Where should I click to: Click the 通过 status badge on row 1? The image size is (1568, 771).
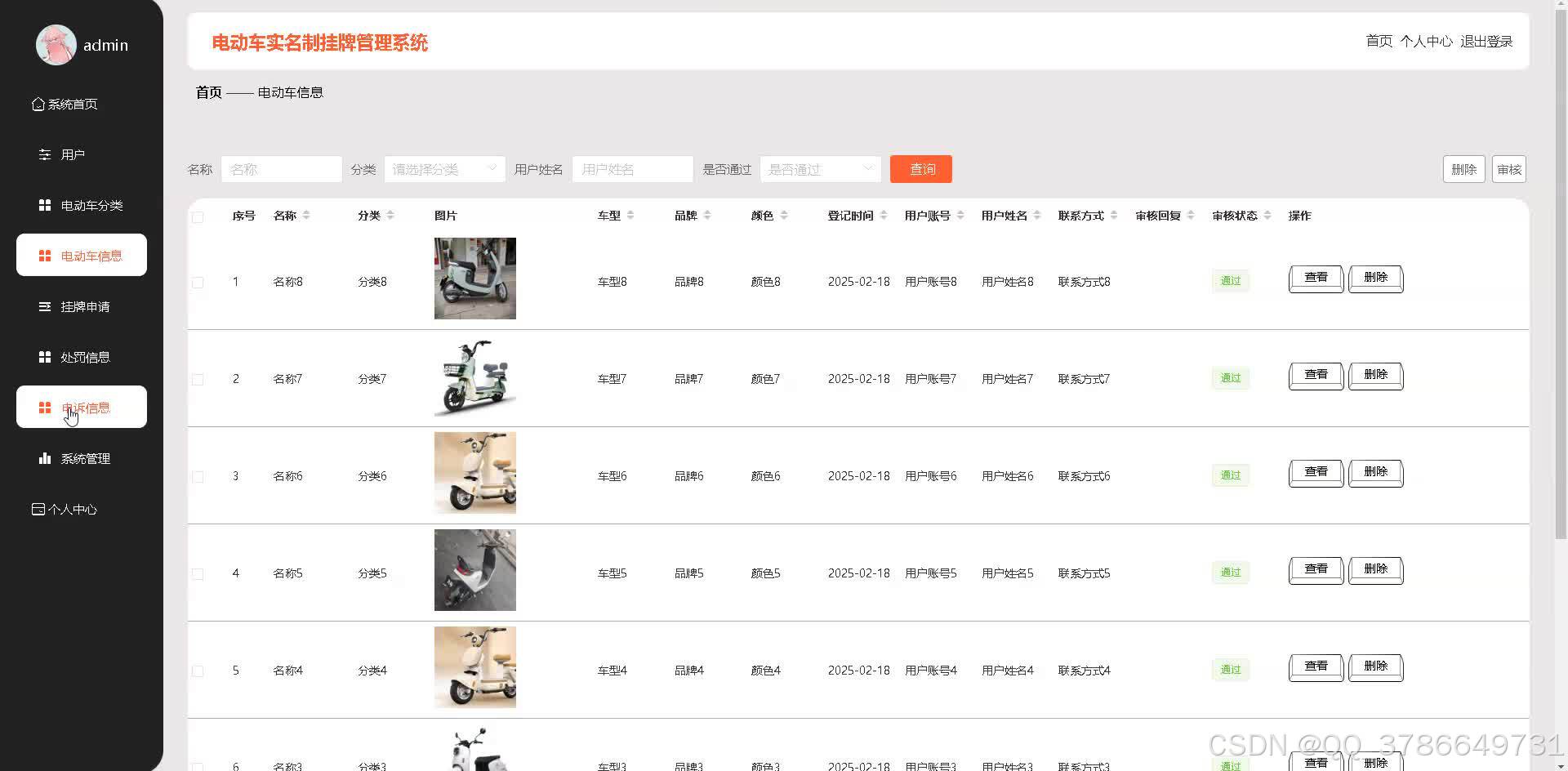pos(1230,281)
